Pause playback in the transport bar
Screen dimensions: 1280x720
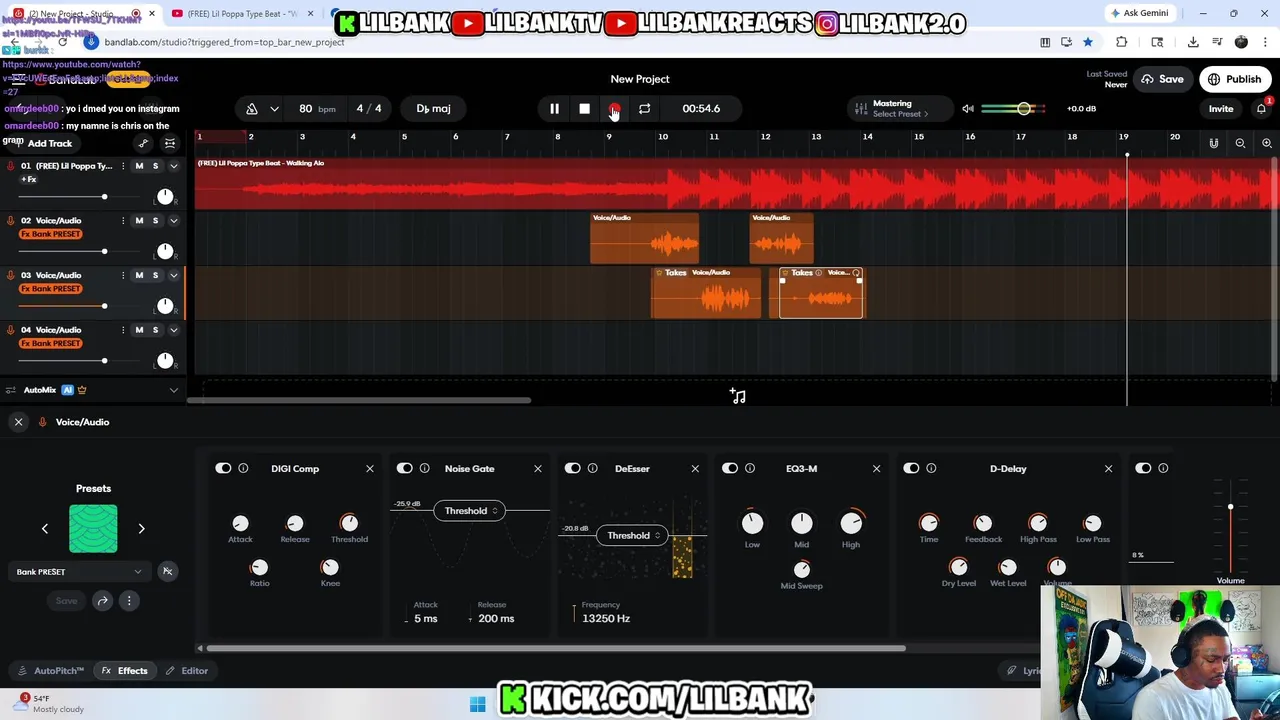pos(554,108)
